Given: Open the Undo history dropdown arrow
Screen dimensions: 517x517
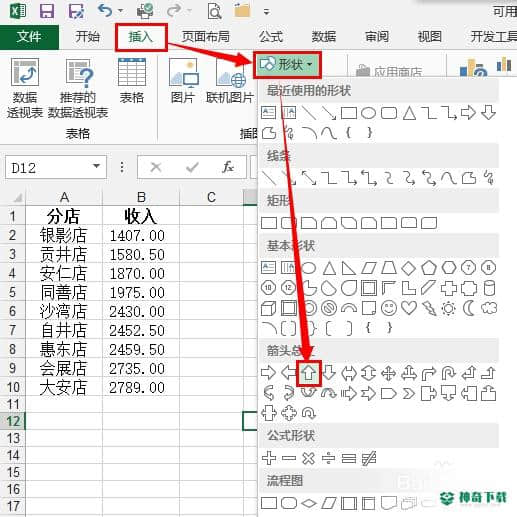Looking at the screenshot, I should click(x=121, y=11).
